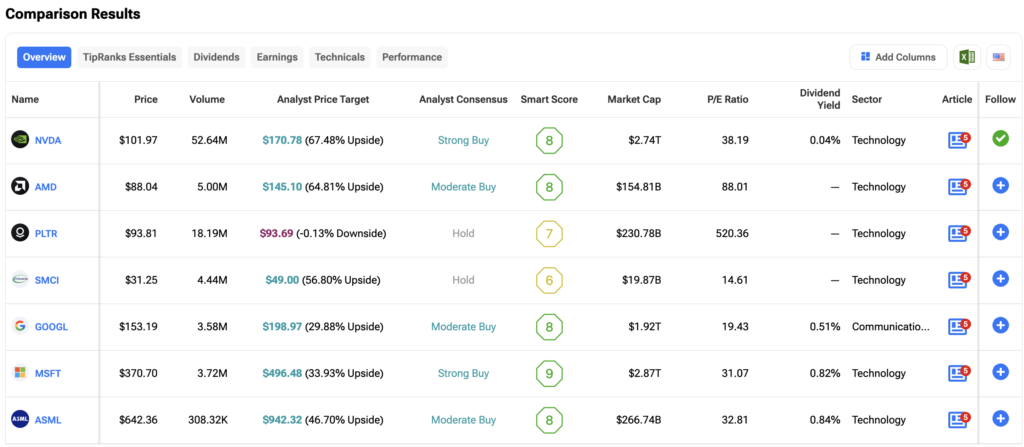Sort by the Market Cap header

click(x=634, y=99)
